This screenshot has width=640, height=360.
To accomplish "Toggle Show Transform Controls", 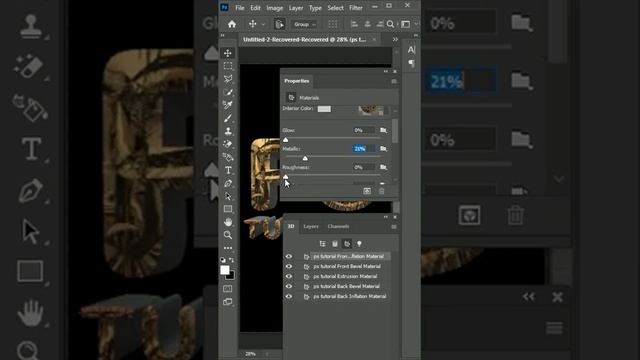I will point(333,24).
